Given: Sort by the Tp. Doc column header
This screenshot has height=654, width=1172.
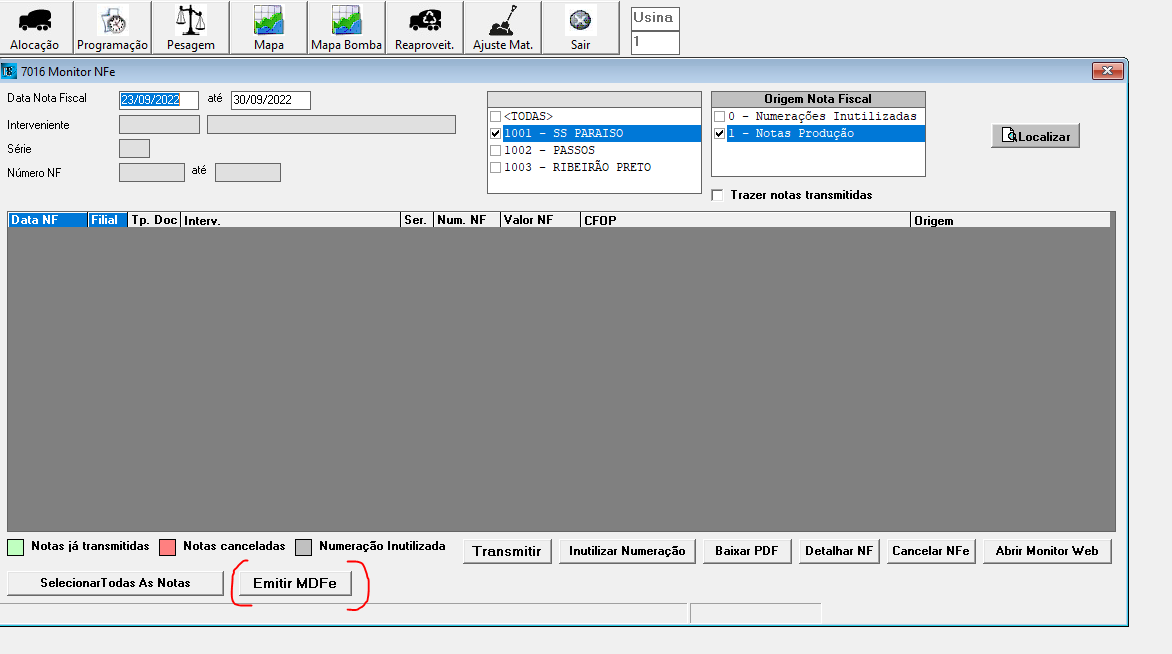Looking at the screenshot, I should coord(154,220).
